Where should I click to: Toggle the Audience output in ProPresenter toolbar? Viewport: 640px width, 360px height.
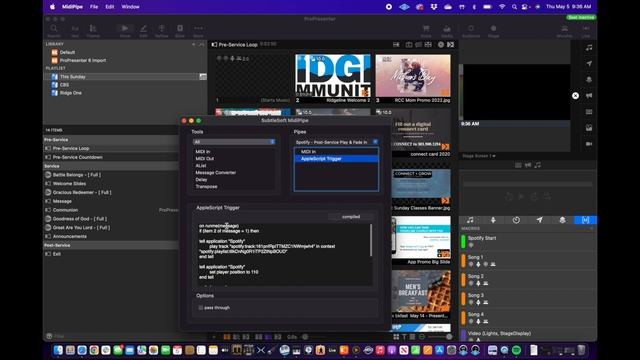(x=471, y=30)
